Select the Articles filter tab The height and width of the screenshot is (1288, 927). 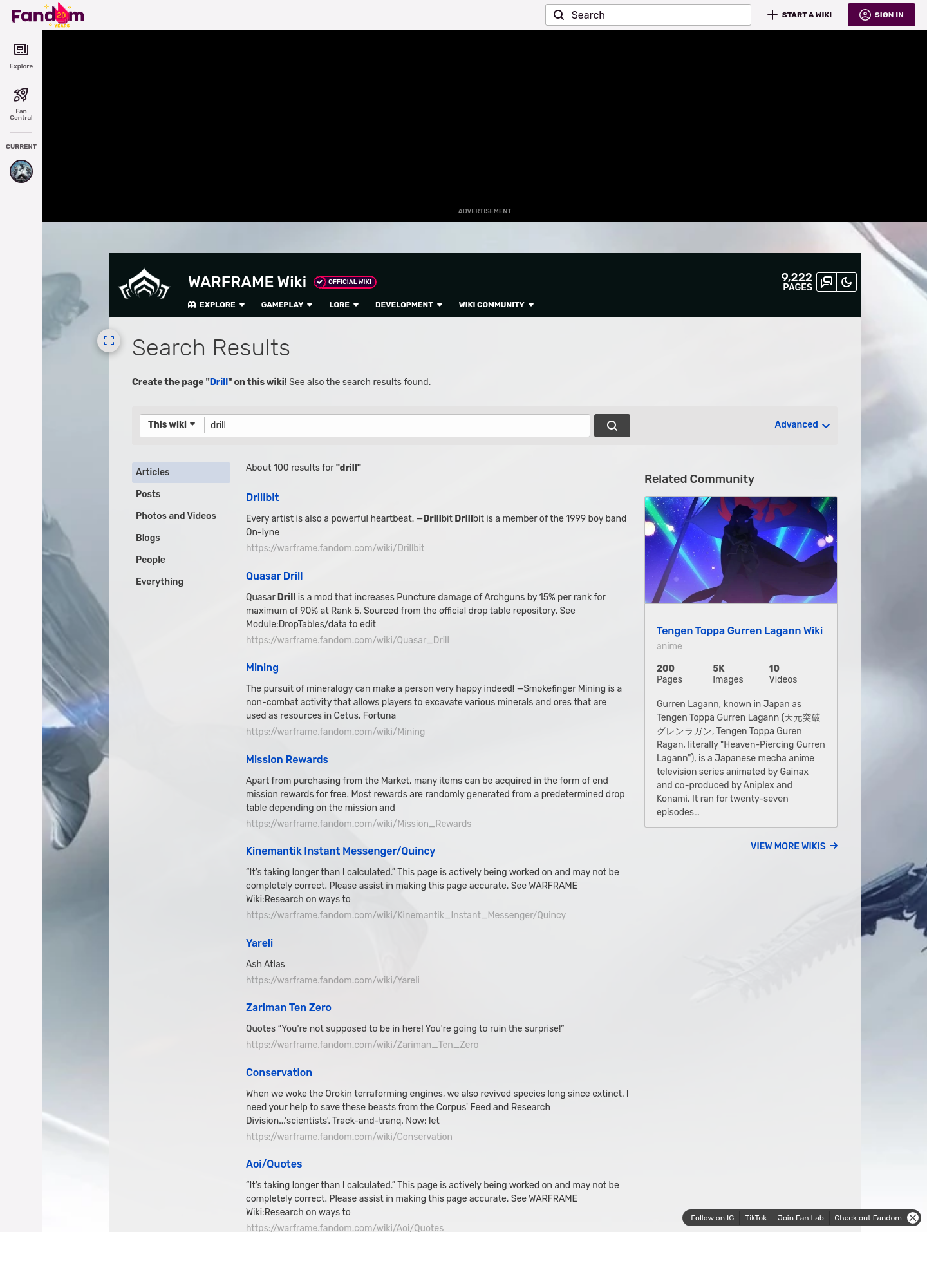tap(181, 472)
